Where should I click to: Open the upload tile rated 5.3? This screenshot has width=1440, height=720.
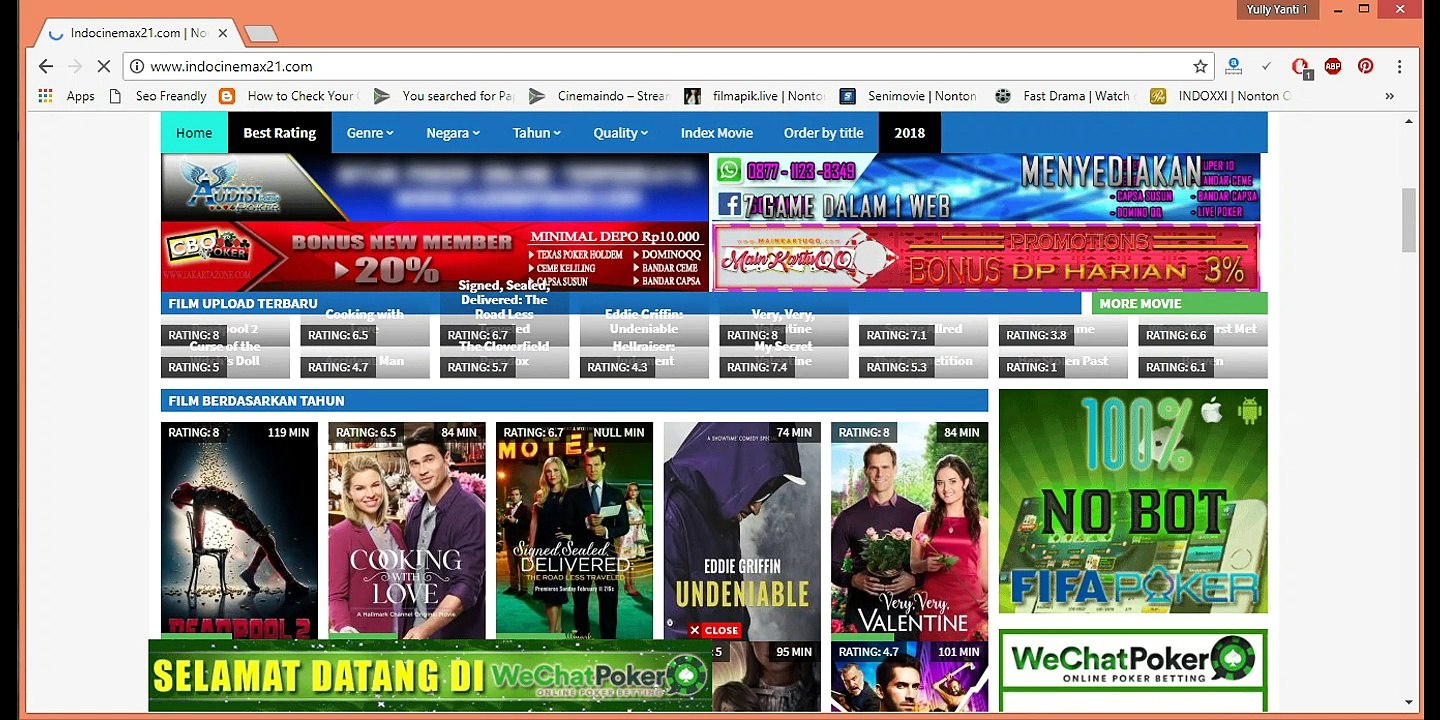[923, 363]
